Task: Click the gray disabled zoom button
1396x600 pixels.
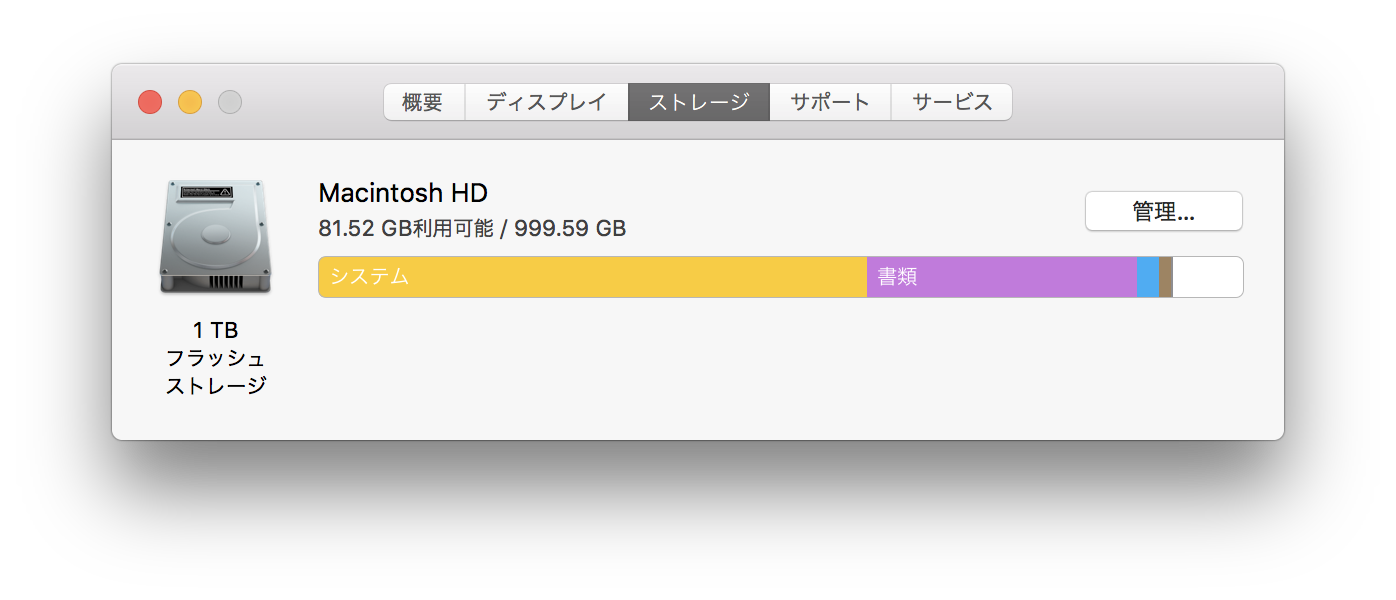Action: pyautogui.click(x=230, y=102)
